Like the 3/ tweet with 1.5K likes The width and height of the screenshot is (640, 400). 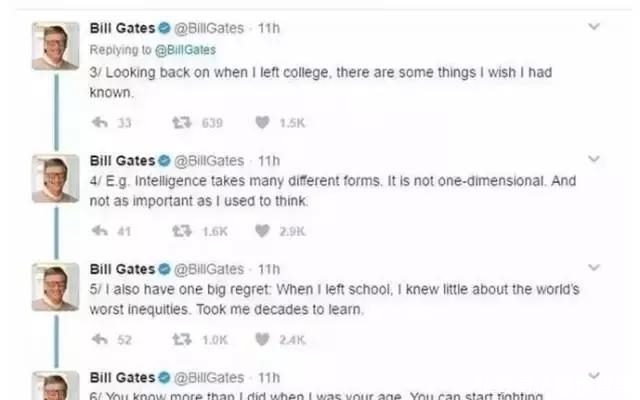tap(263, 123)
